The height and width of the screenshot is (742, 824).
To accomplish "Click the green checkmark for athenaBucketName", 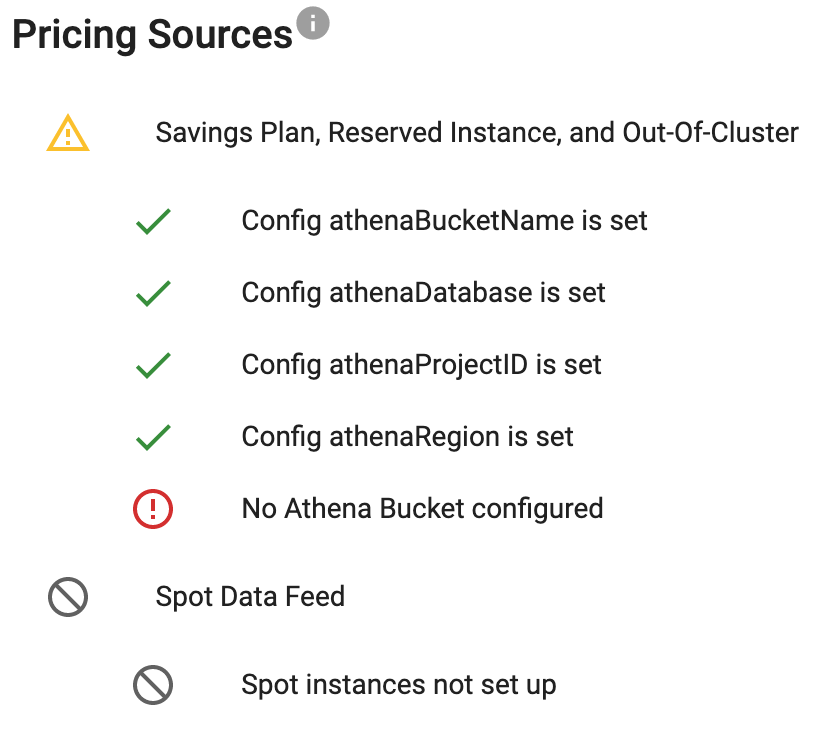I will coord(153,221).
